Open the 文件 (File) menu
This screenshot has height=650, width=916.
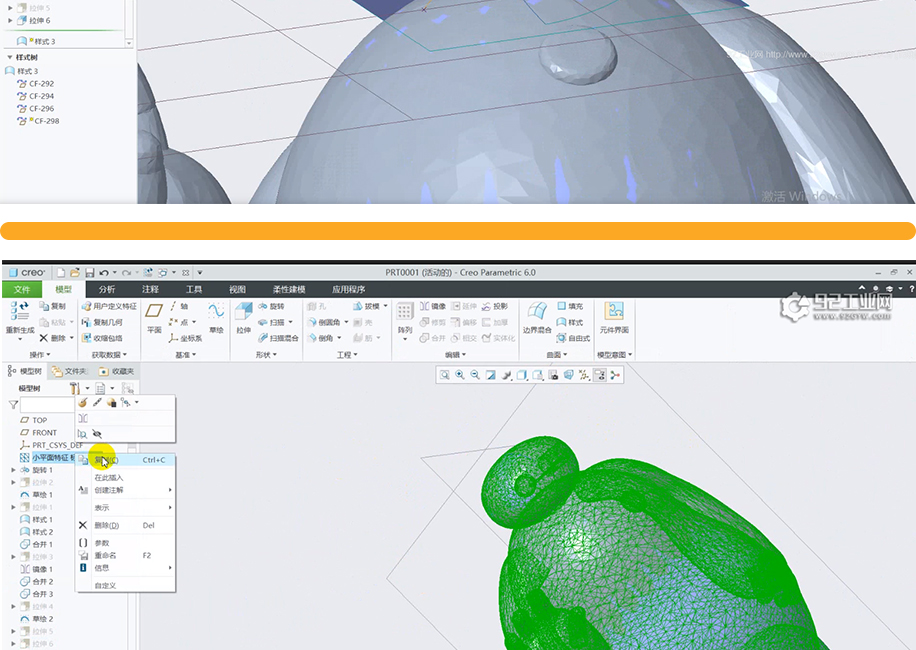[22, 290]
